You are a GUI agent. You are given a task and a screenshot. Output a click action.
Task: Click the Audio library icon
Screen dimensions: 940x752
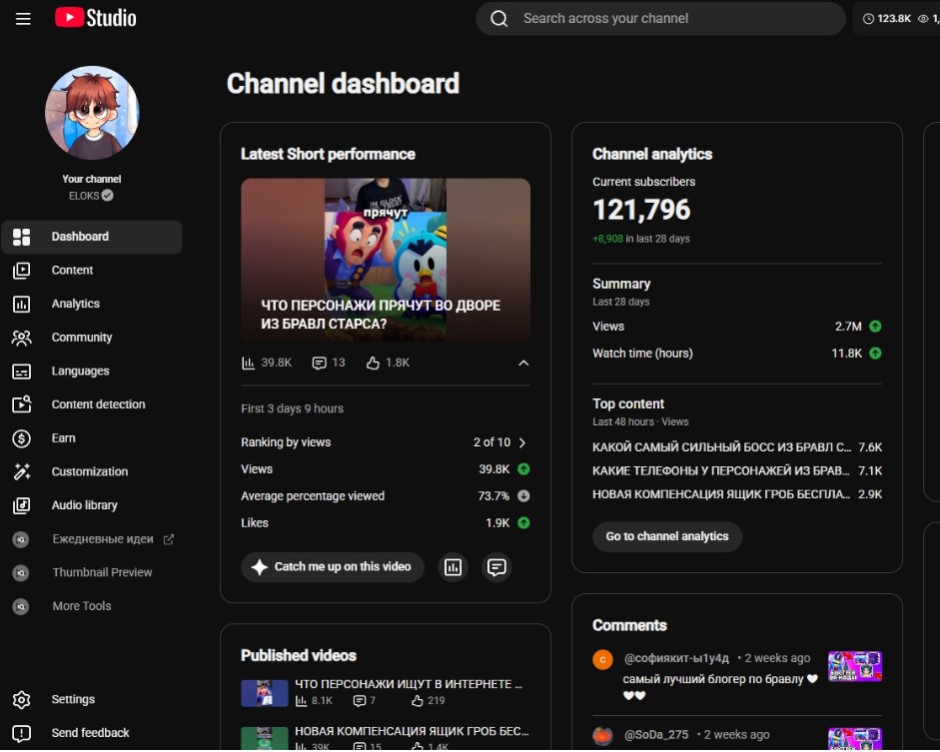22,506
